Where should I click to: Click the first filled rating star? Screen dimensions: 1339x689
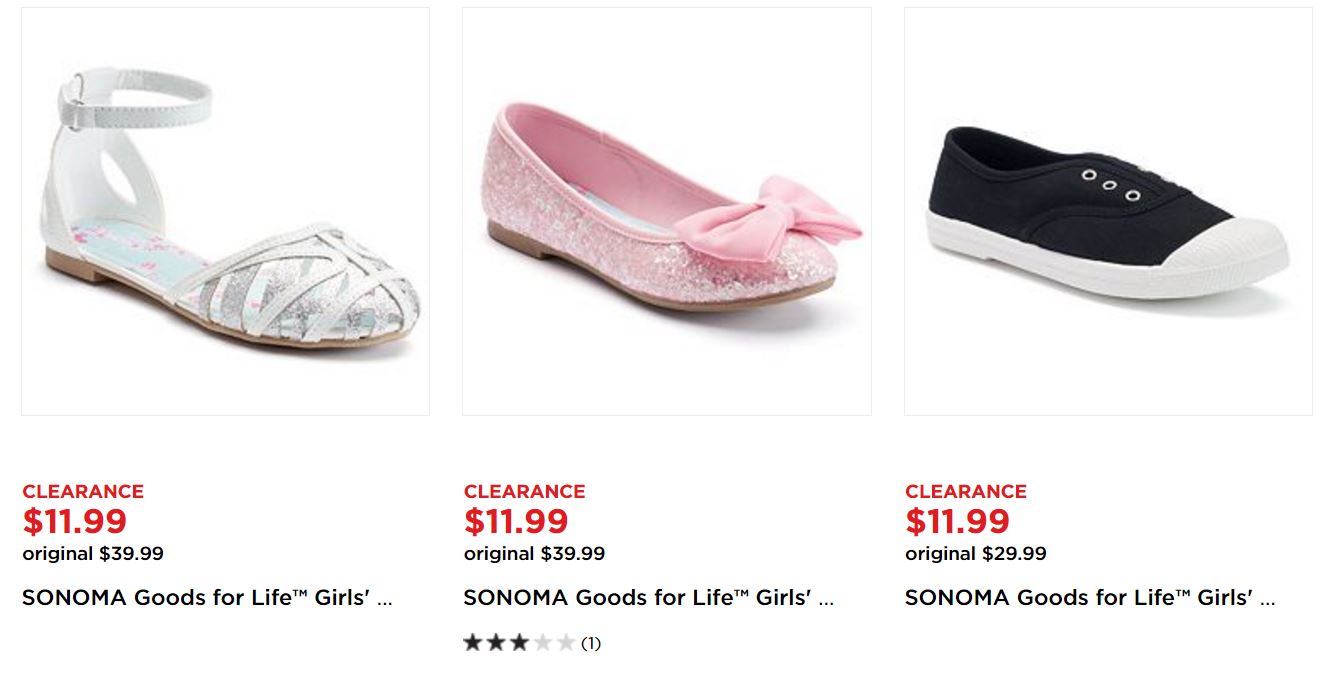tap(473, 643)
